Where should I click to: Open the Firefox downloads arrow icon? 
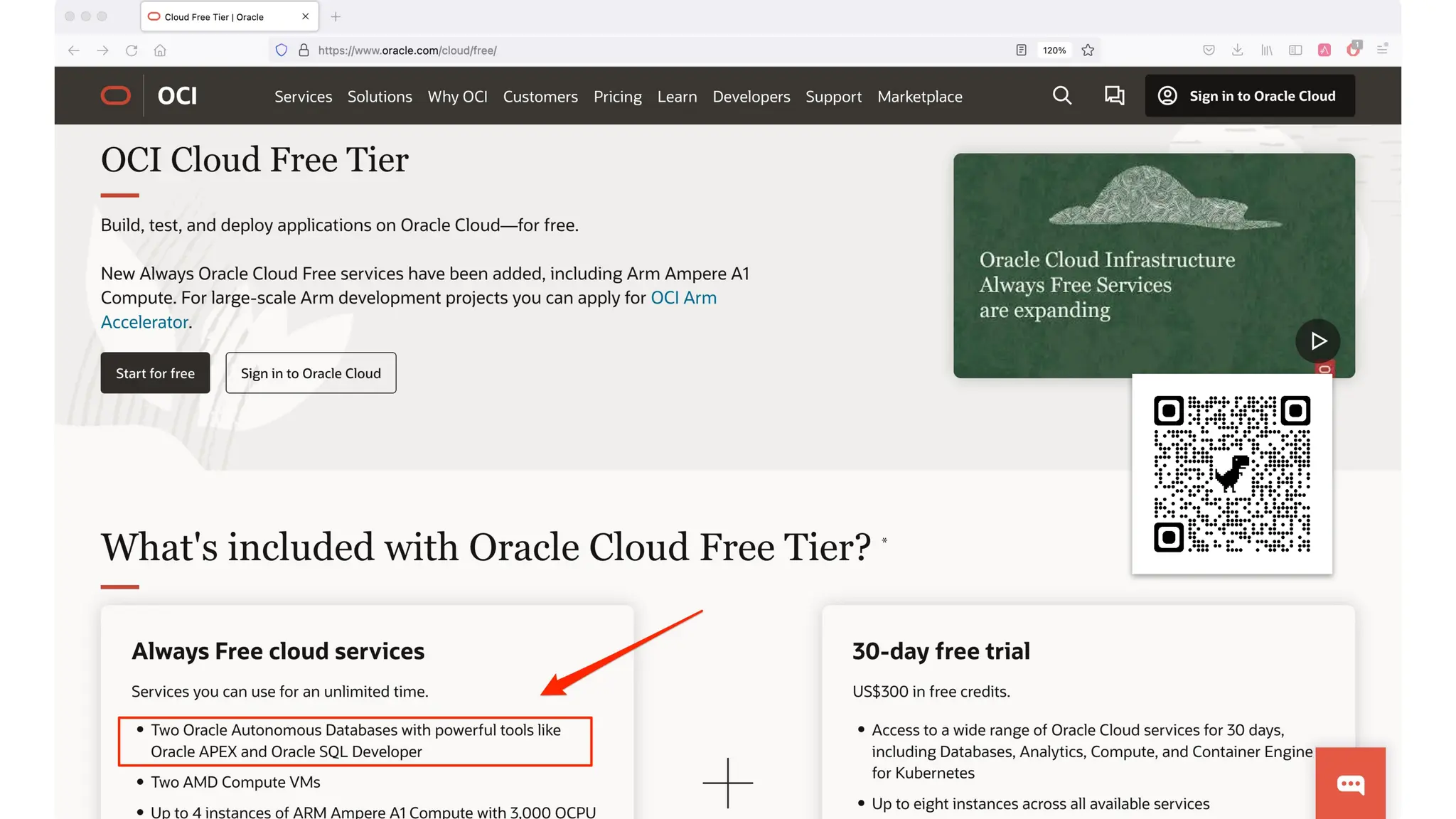pos(1237,50)
